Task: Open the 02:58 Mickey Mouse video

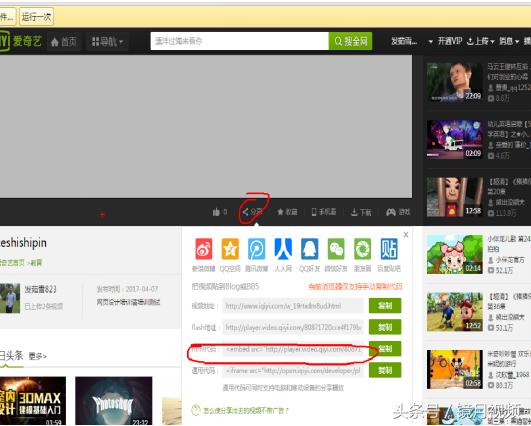Action: click(x=454, y=369)
